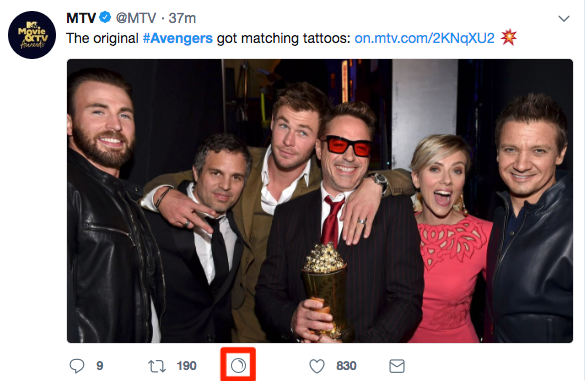Like the tweet with the heart icon
The image size is (585, 381).
317,366
